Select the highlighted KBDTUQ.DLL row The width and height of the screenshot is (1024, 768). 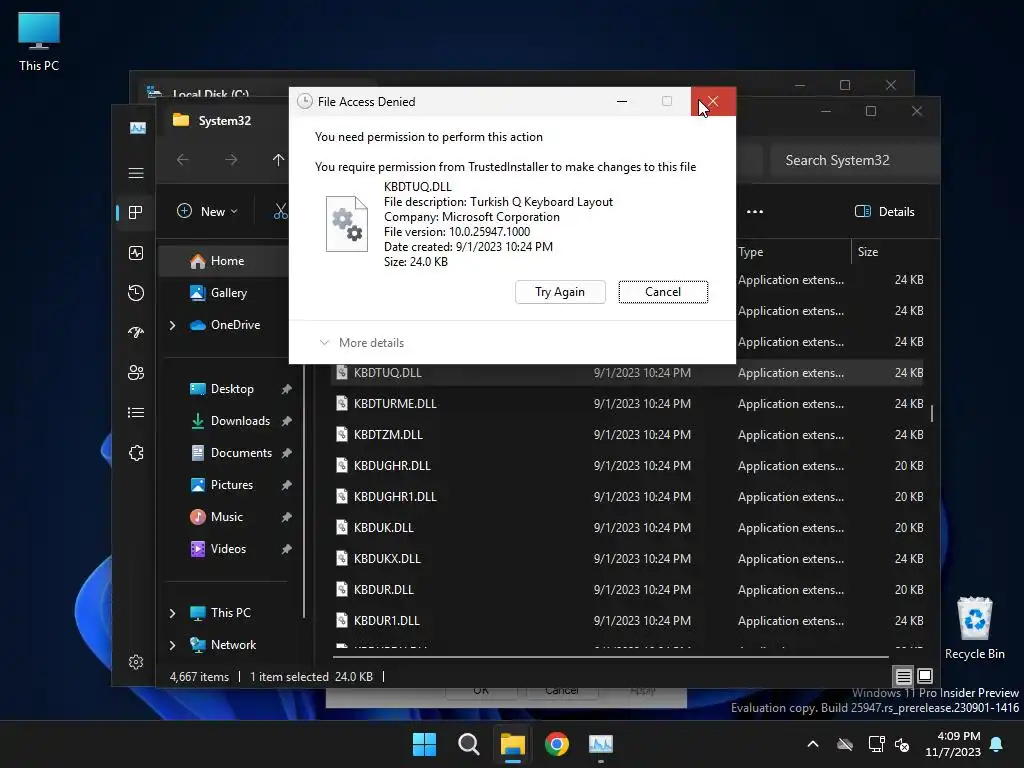coord(627,373)
